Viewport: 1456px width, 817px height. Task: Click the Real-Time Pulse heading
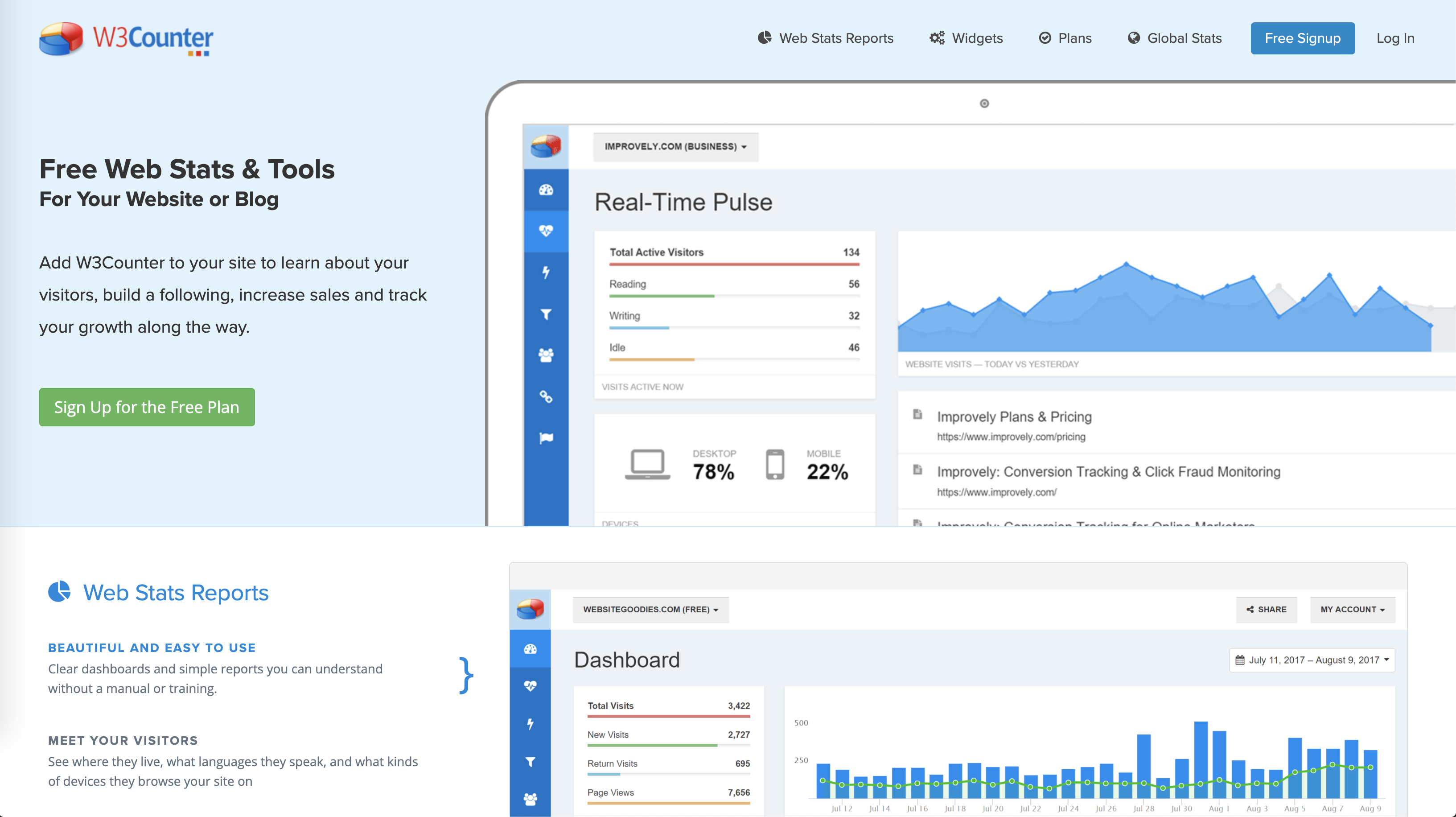pos(683,202)
